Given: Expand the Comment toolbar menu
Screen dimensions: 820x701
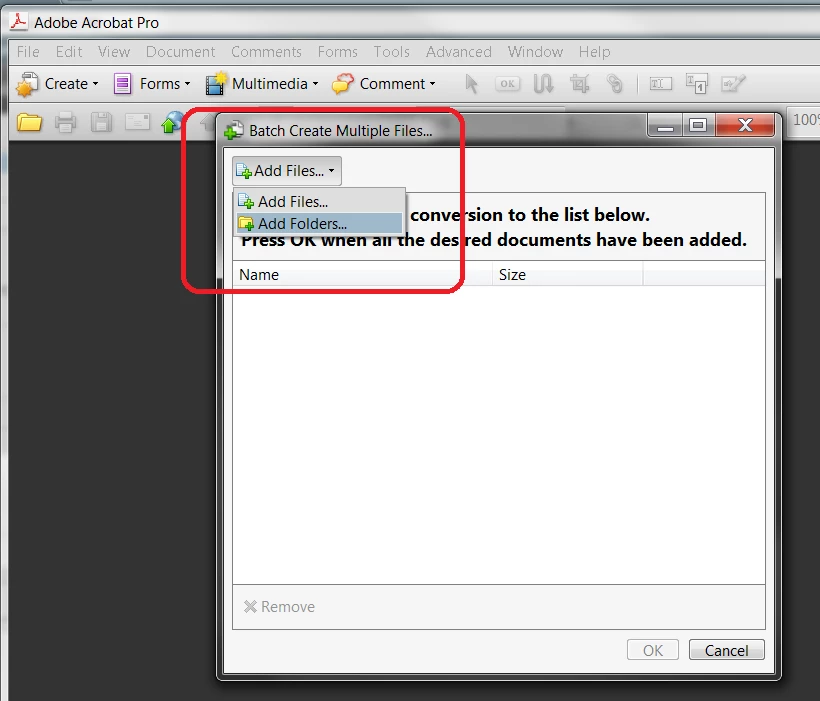Looking at the screenshot, I should pos(384,84).
